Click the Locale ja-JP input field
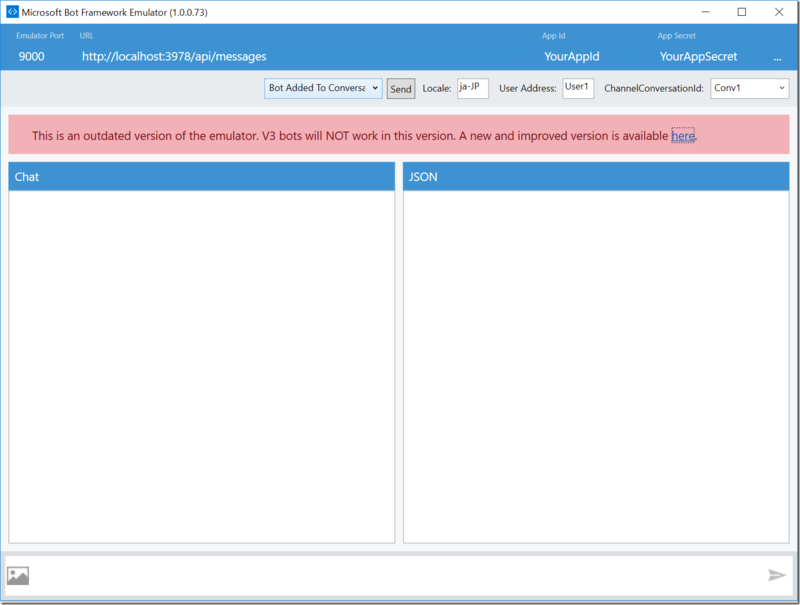 pyautogui.click(x=472, y=88)
